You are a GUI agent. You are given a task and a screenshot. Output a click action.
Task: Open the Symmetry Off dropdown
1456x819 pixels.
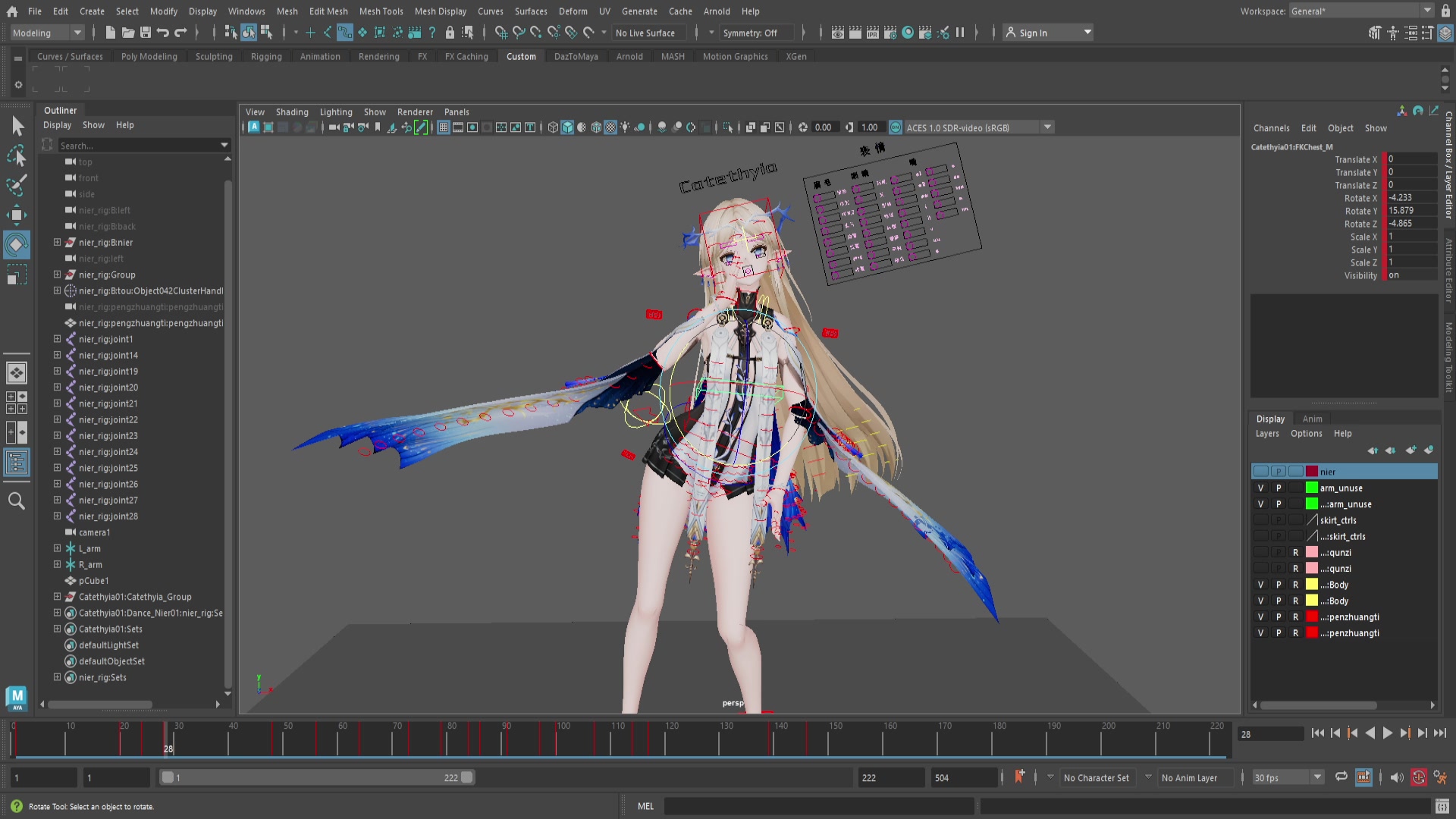[x=758, y=33]
